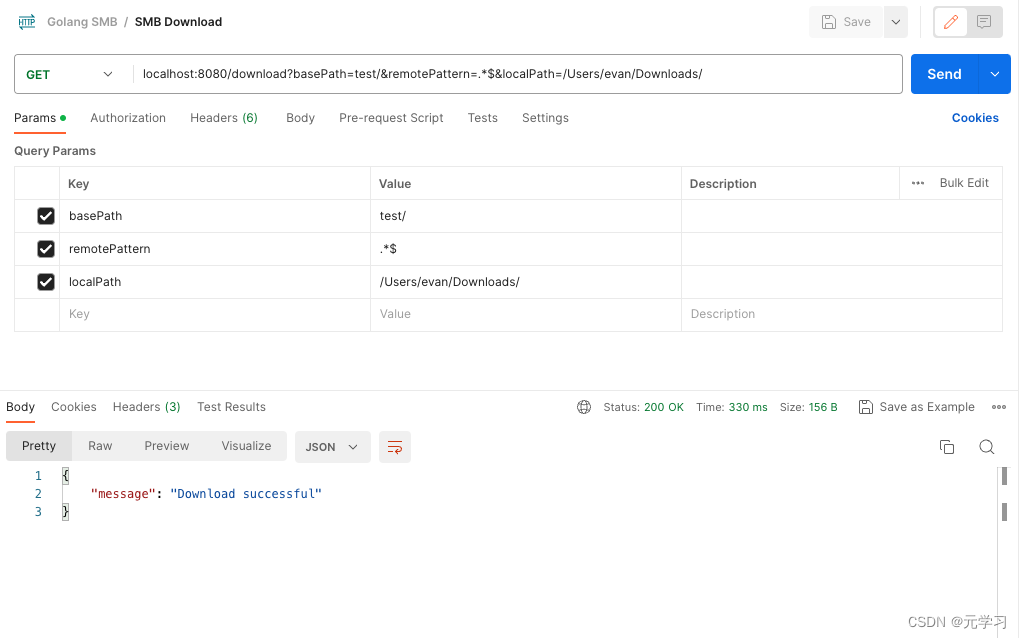The image size is (1021, 638).
Task: Uncheck the remotePattern parameter checkbox
Action: tap(46, 249)
